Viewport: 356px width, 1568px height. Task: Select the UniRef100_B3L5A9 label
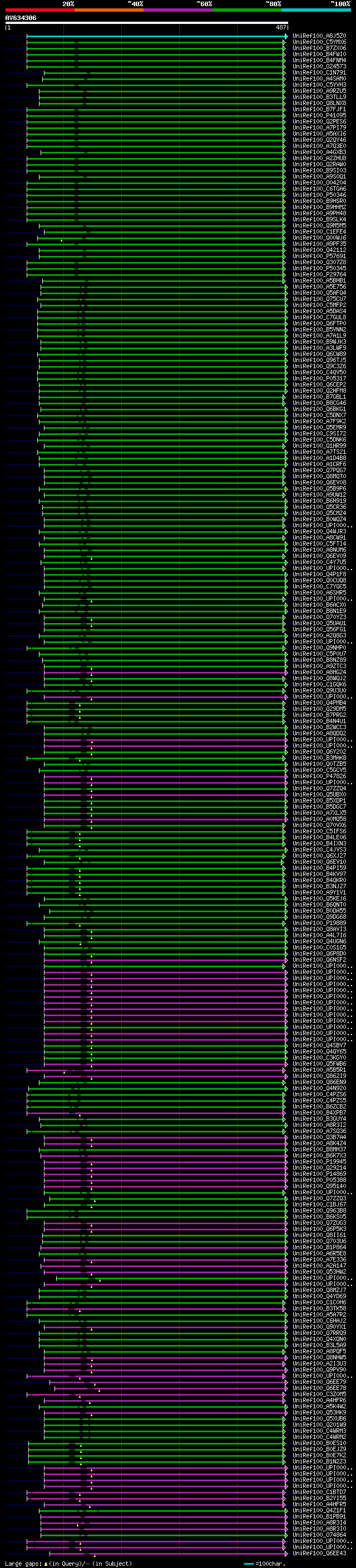point(319,1344)
